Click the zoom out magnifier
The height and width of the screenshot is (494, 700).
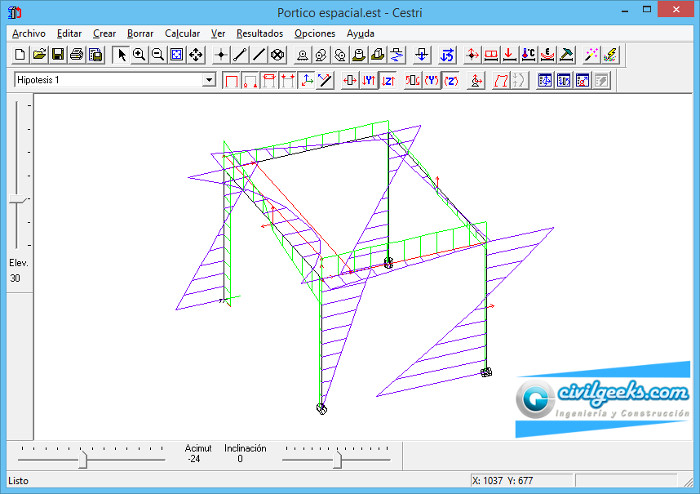pos(157,54)
